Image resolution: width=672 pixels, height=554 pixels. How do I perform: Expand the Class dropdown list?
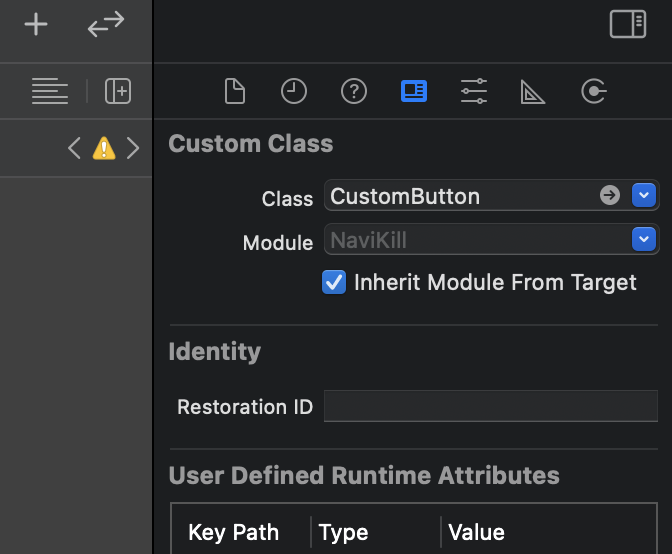tap(644, 196)
